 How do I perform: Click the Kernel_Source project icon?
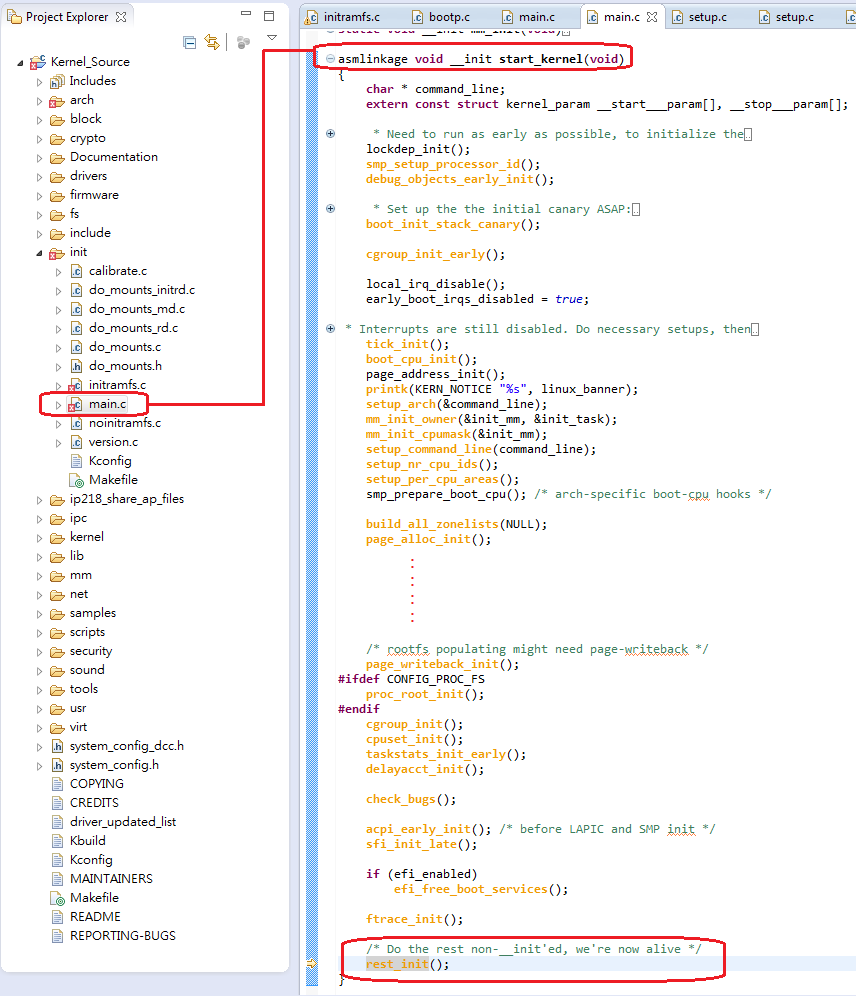[36, 61]
